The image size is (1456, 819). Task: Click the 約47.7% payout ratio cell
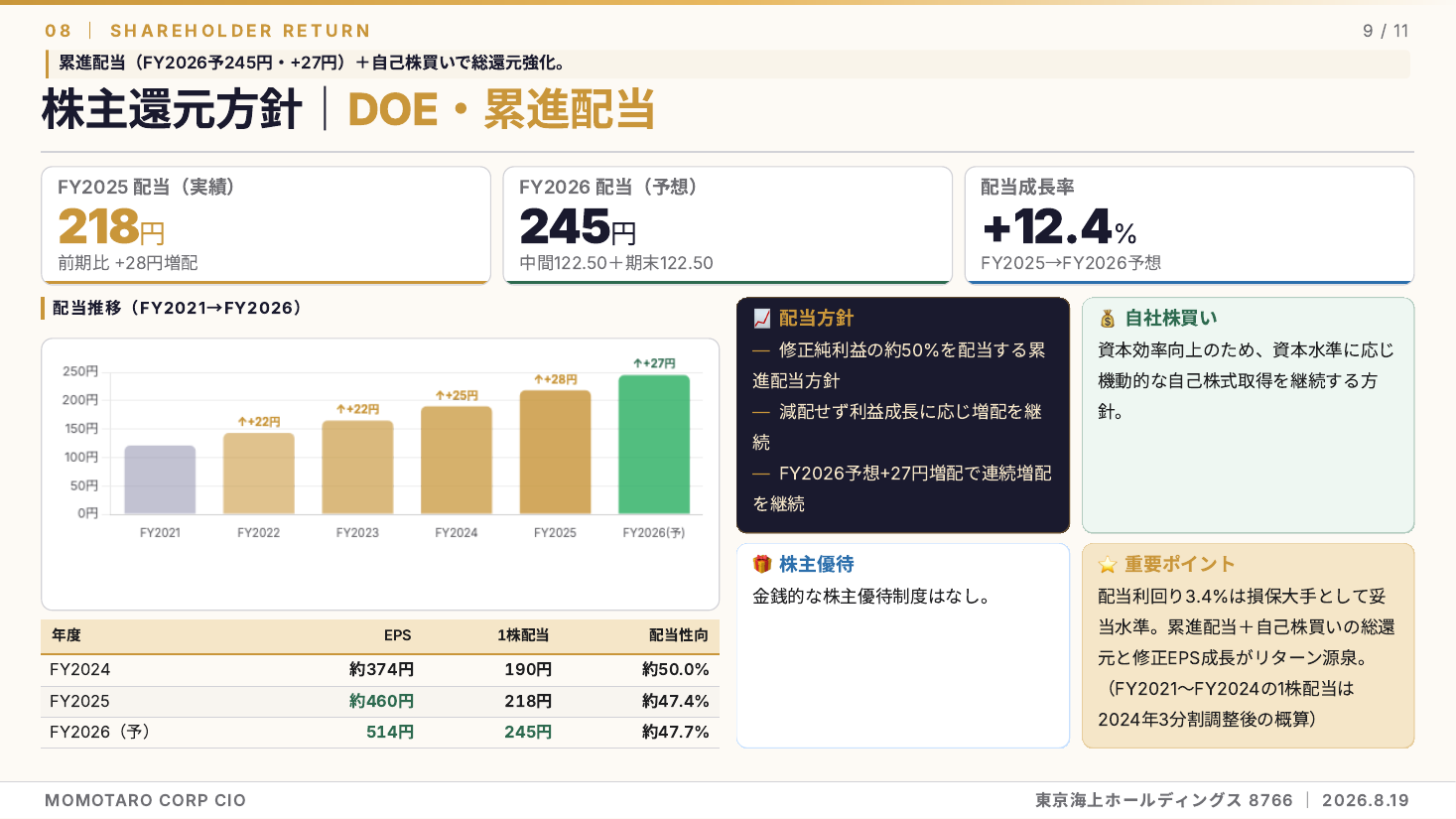click(676, 733)
